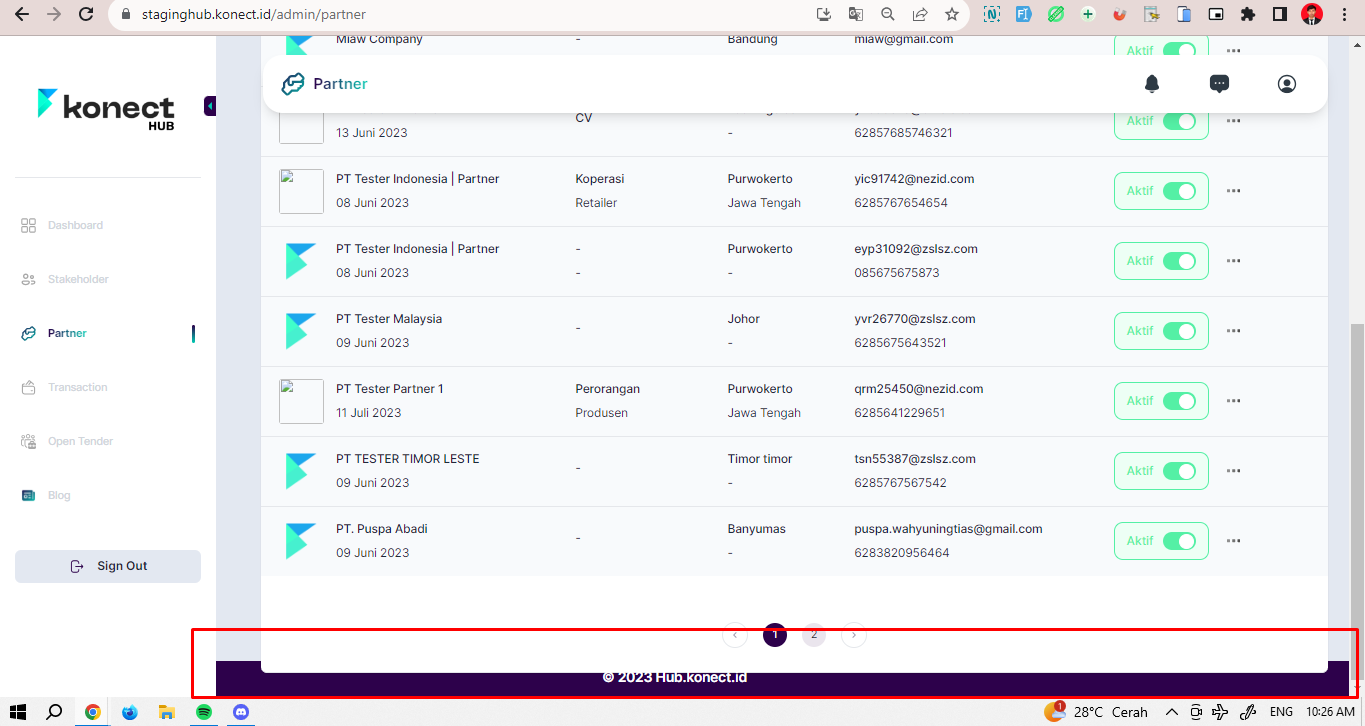Open Discord from the taskbar
The height and width of the screenshot is (726, 1365).
[x=240, y=712]
